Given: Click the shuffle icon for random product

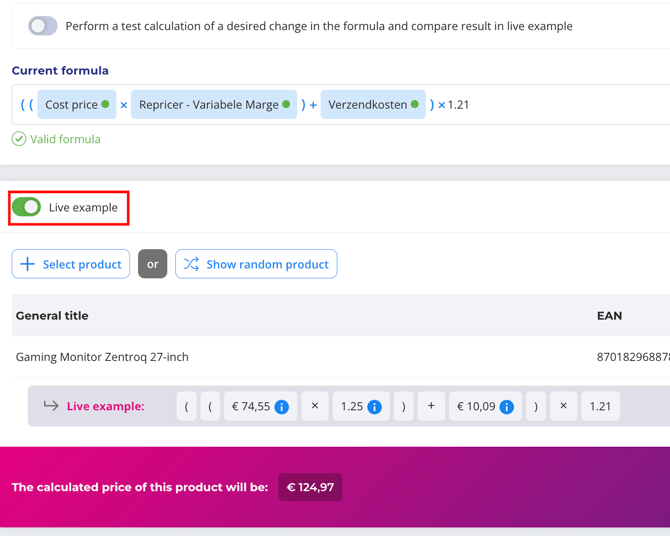Looking at the screenshot, I should (x=191, y=264).
